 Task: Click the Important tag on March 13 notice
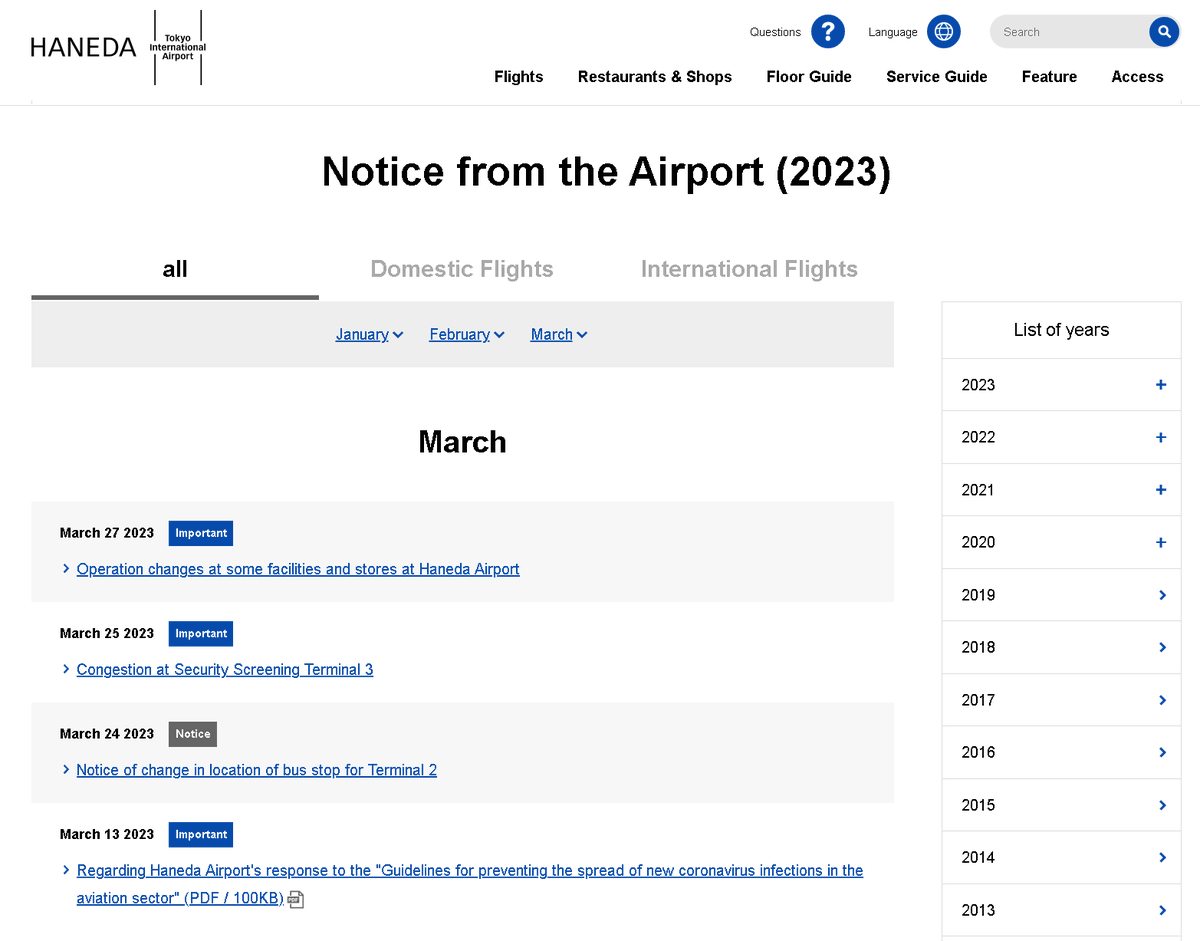[201, 835]
